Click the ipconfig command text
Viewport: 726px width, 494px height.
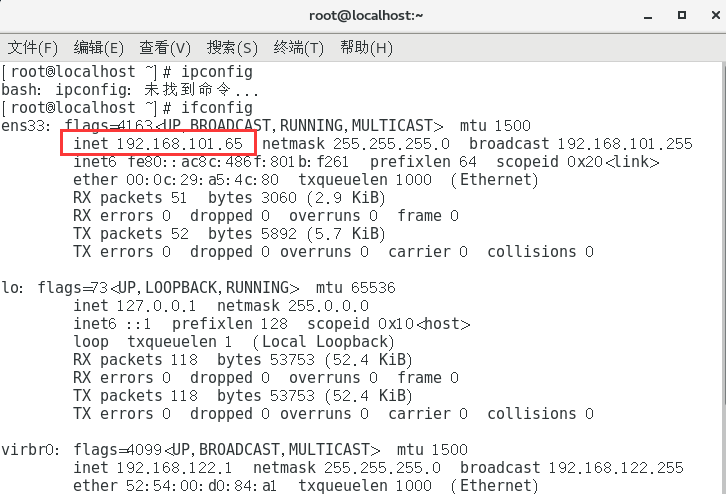pyautogui.click(x=217, y=72)
